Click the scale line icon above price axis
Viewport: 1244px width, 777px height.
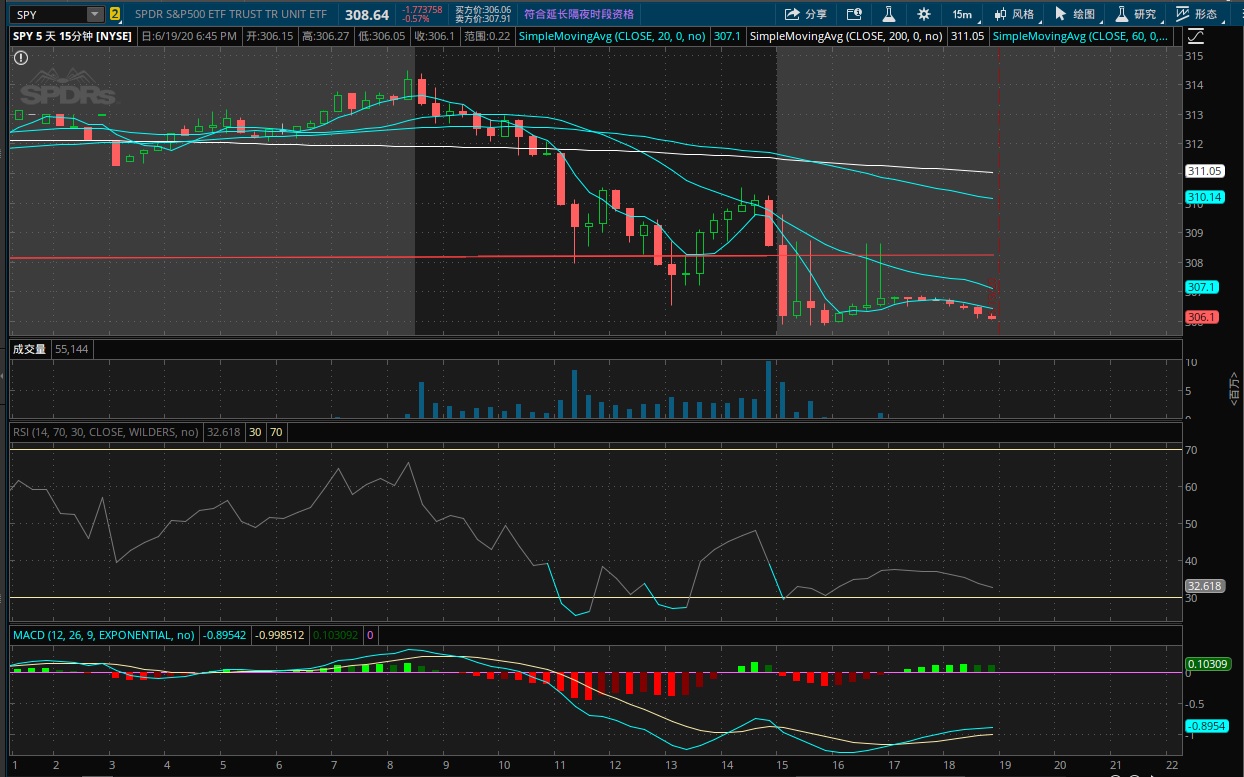tap(1197, 36)
